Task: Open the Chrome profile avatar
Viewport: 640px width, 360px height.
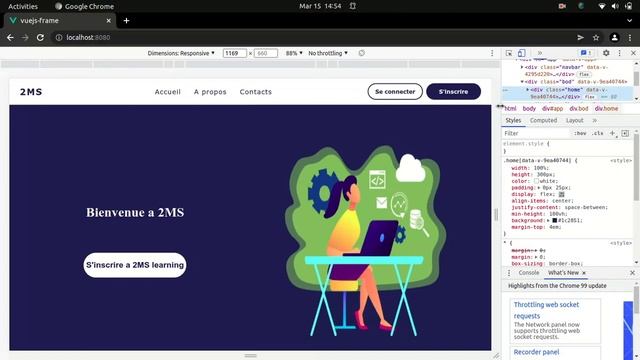Action: pos(614,38)
